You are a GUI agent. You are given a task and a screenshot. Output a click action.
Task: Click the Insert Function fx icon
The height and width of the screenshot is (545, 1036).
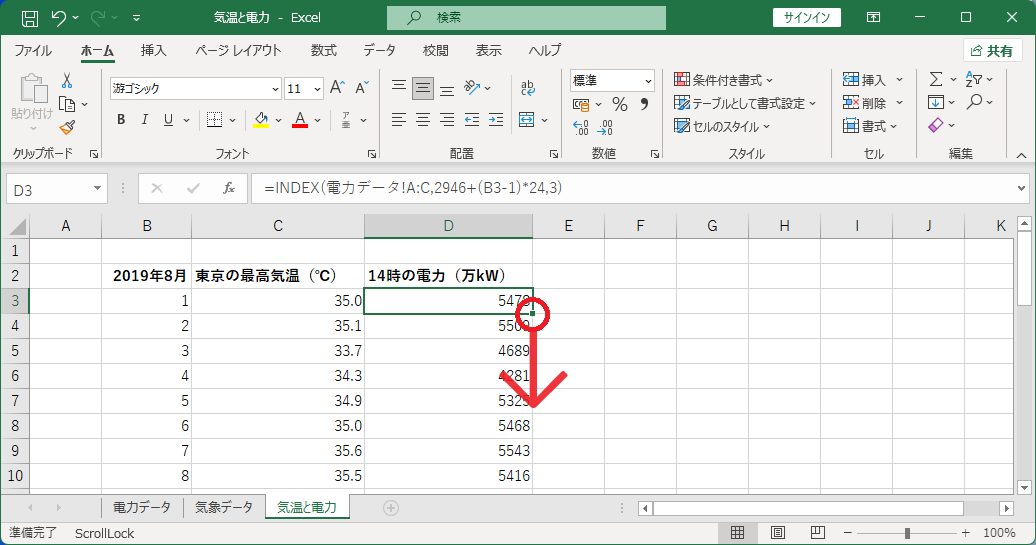(x=229, y=189)
